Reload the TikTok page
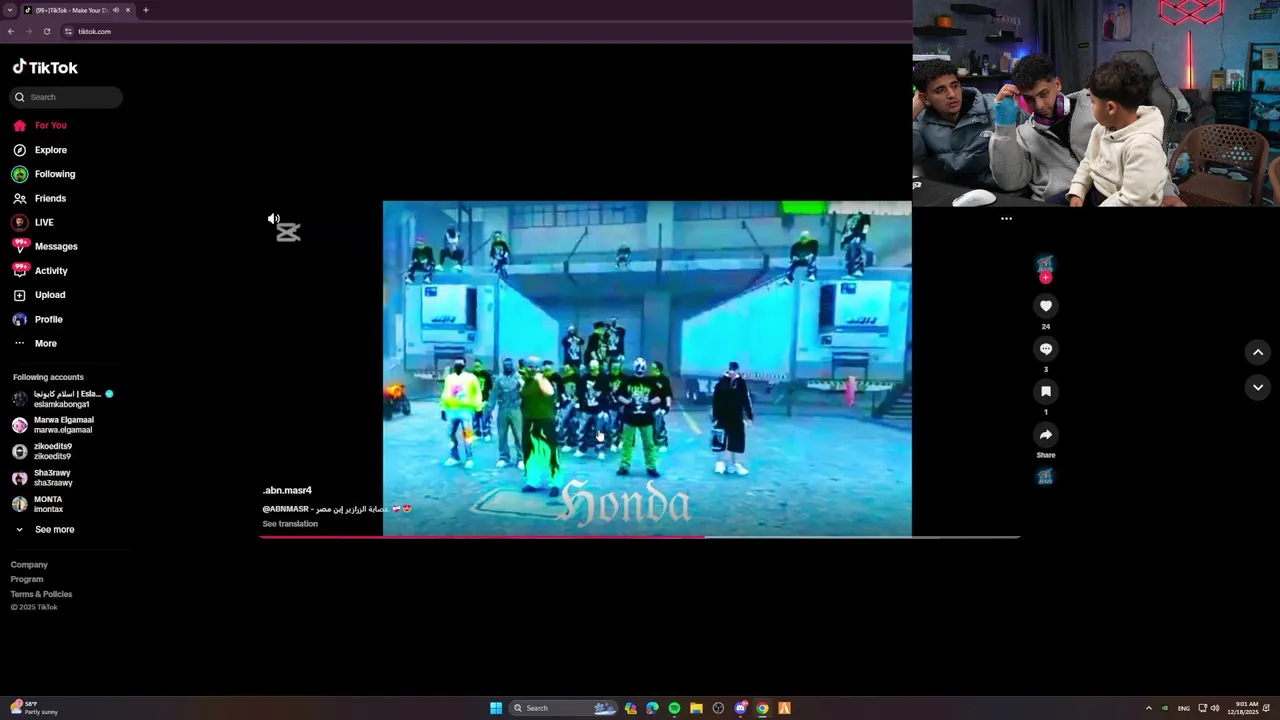1280x720 pixels. pos(47,31)
